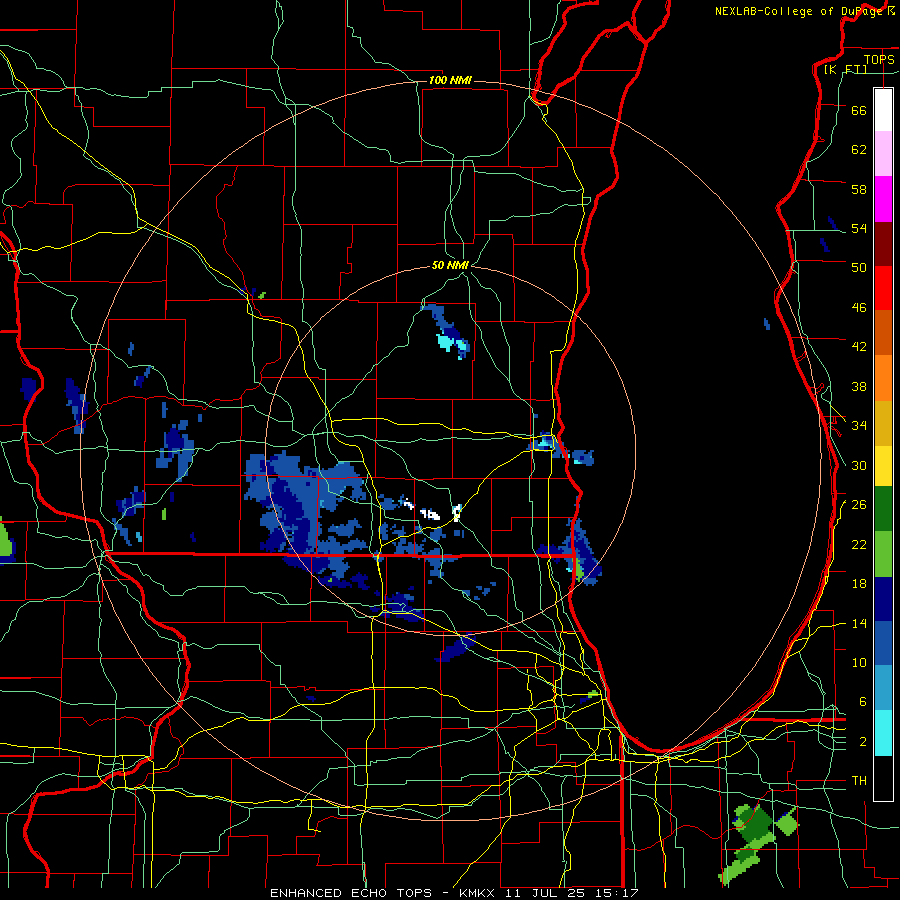Click the magenta legend swatch

883,199
